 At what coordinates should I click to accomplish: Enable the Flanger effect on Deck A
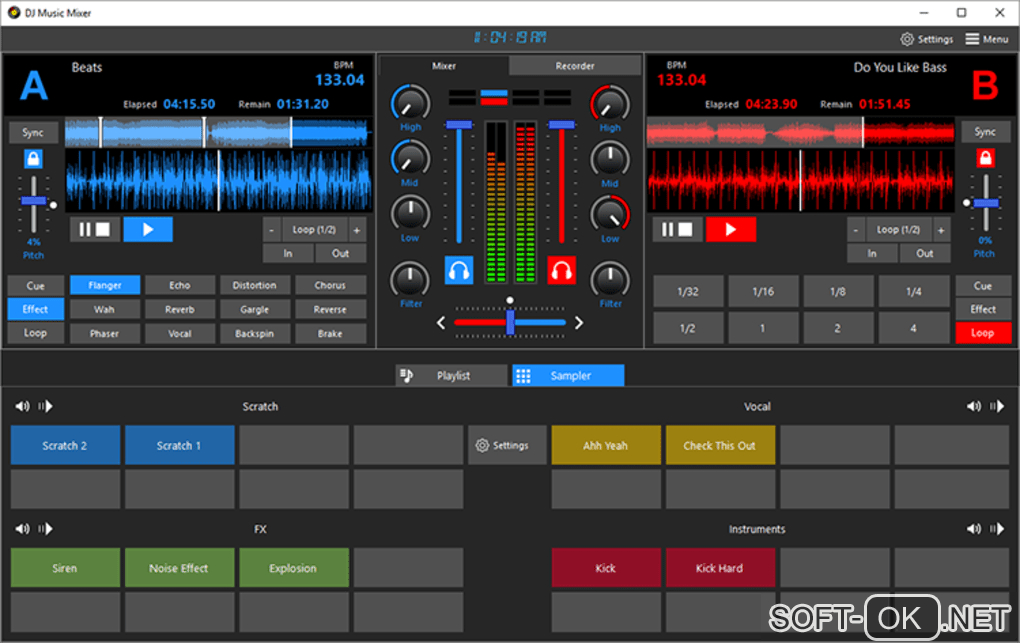click(x=104, y=285)
